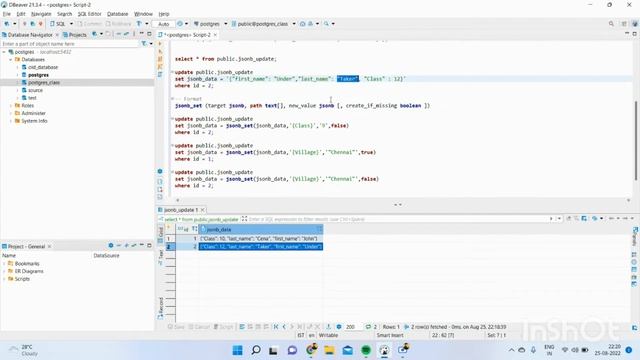640x360 pixels.
Task: Expand the System Info folder
Action: [x=11, y=121]
